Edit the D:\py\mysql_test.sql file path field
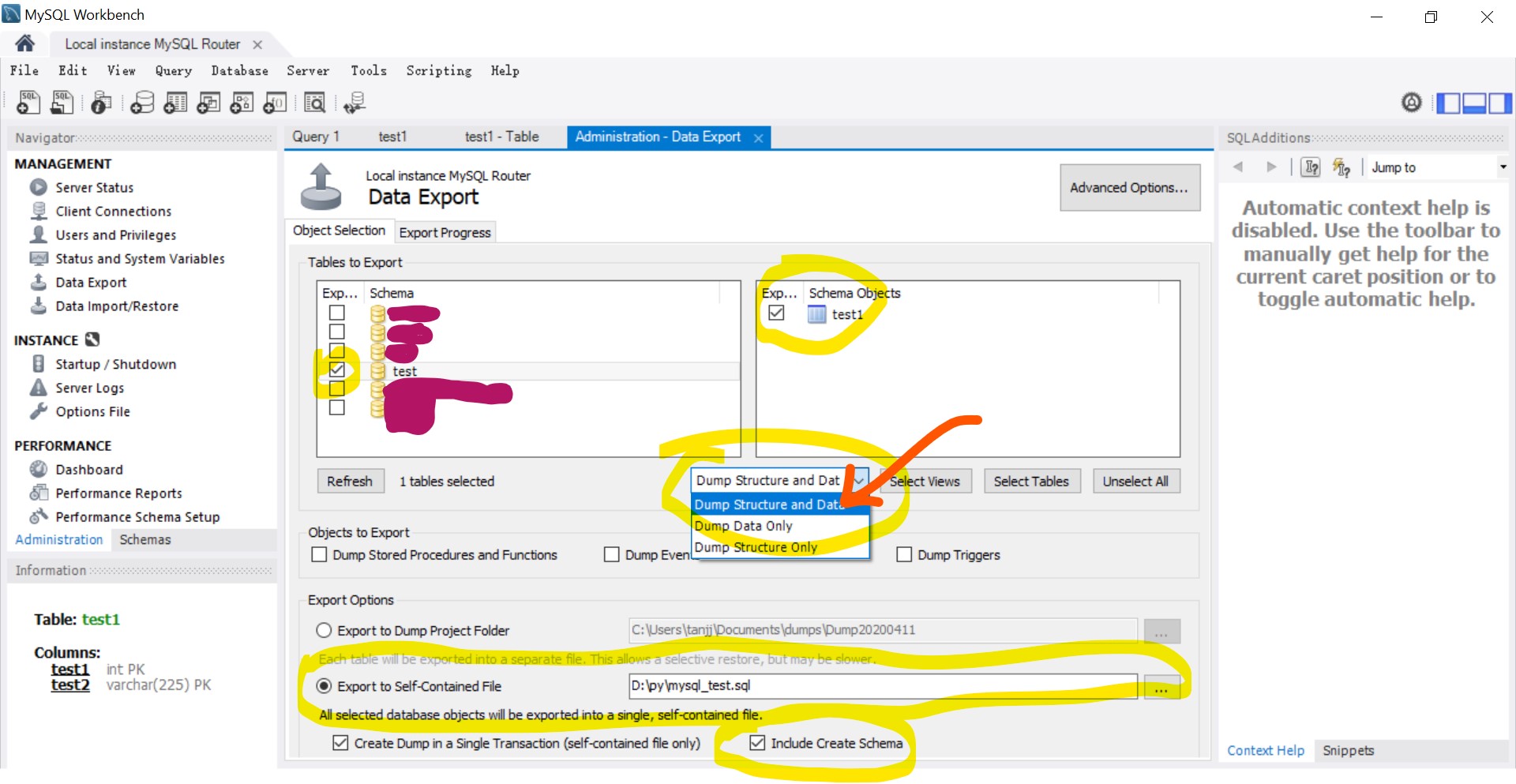Viewport: 1516px width, 784px height. tap(882, 685)
